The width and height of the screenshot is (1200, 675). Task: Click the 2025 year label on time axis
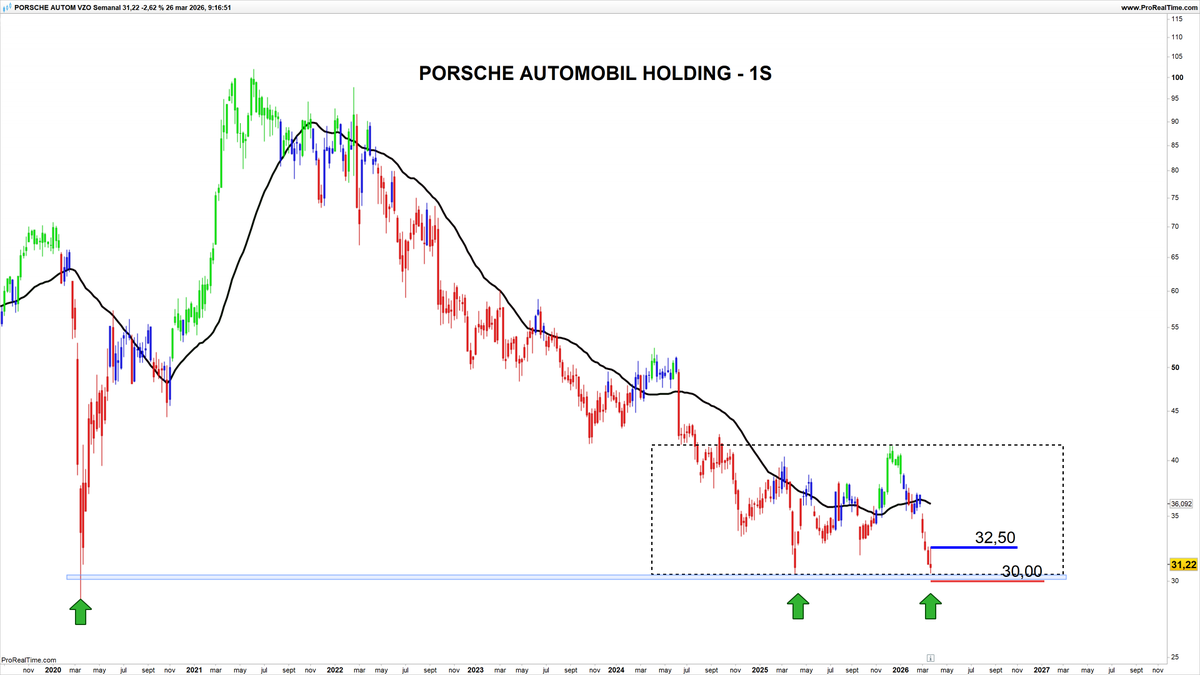point(759,669)
